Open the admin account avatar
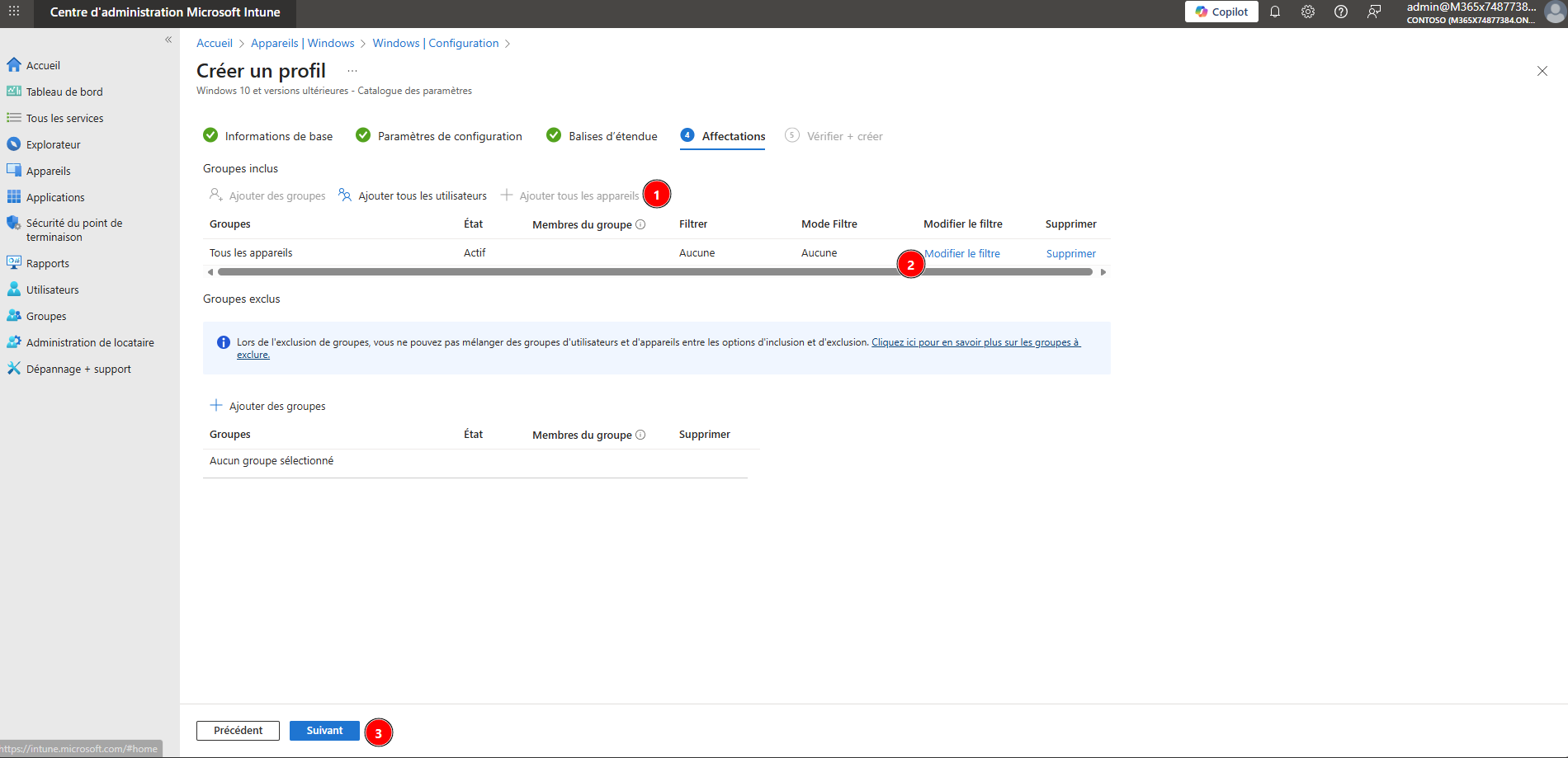The image size is (1568, 758). click(x=1555, y=12)
